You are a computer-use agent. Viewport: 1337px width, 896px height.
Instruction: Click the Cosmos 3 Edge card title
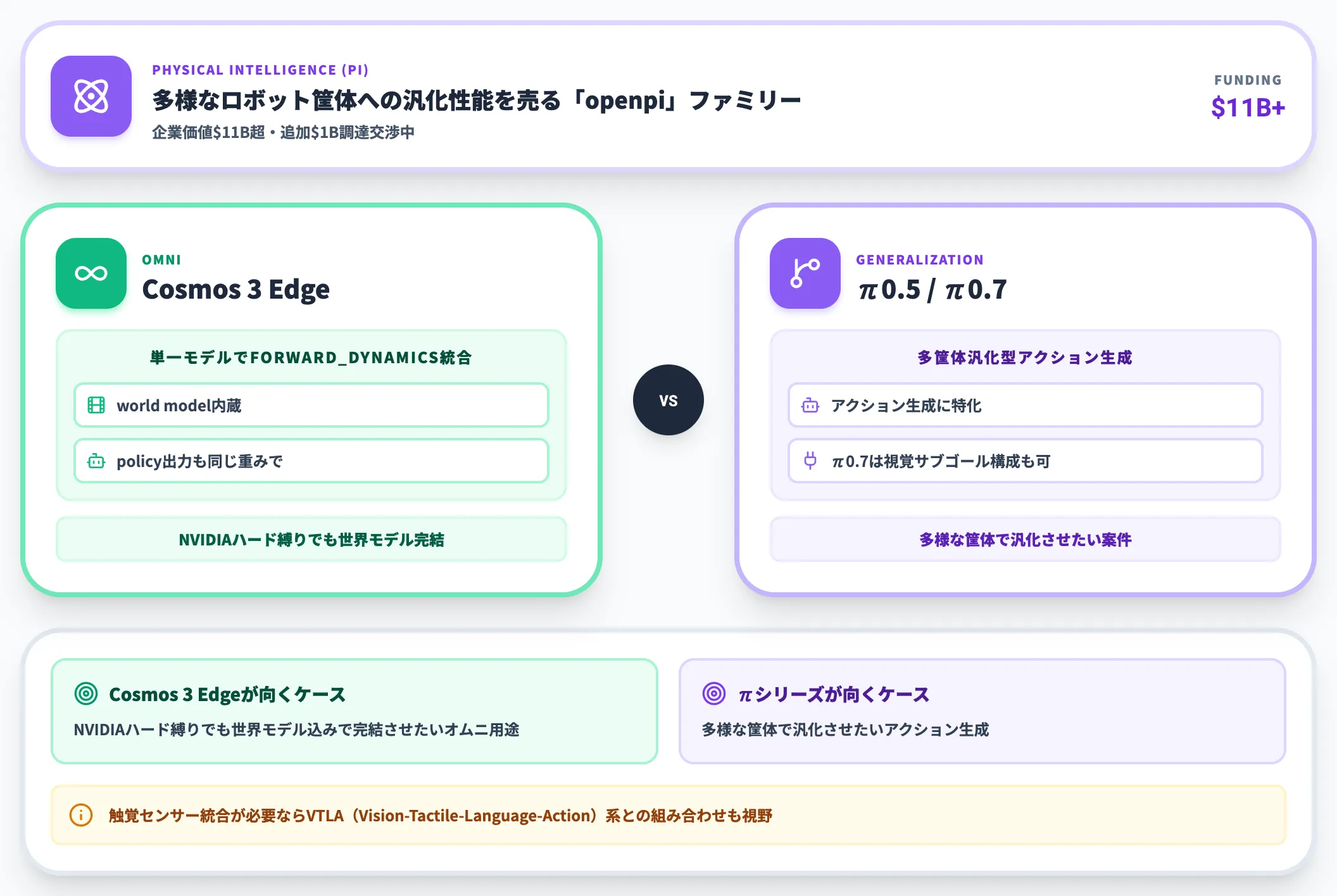click(x=235, y=289)
